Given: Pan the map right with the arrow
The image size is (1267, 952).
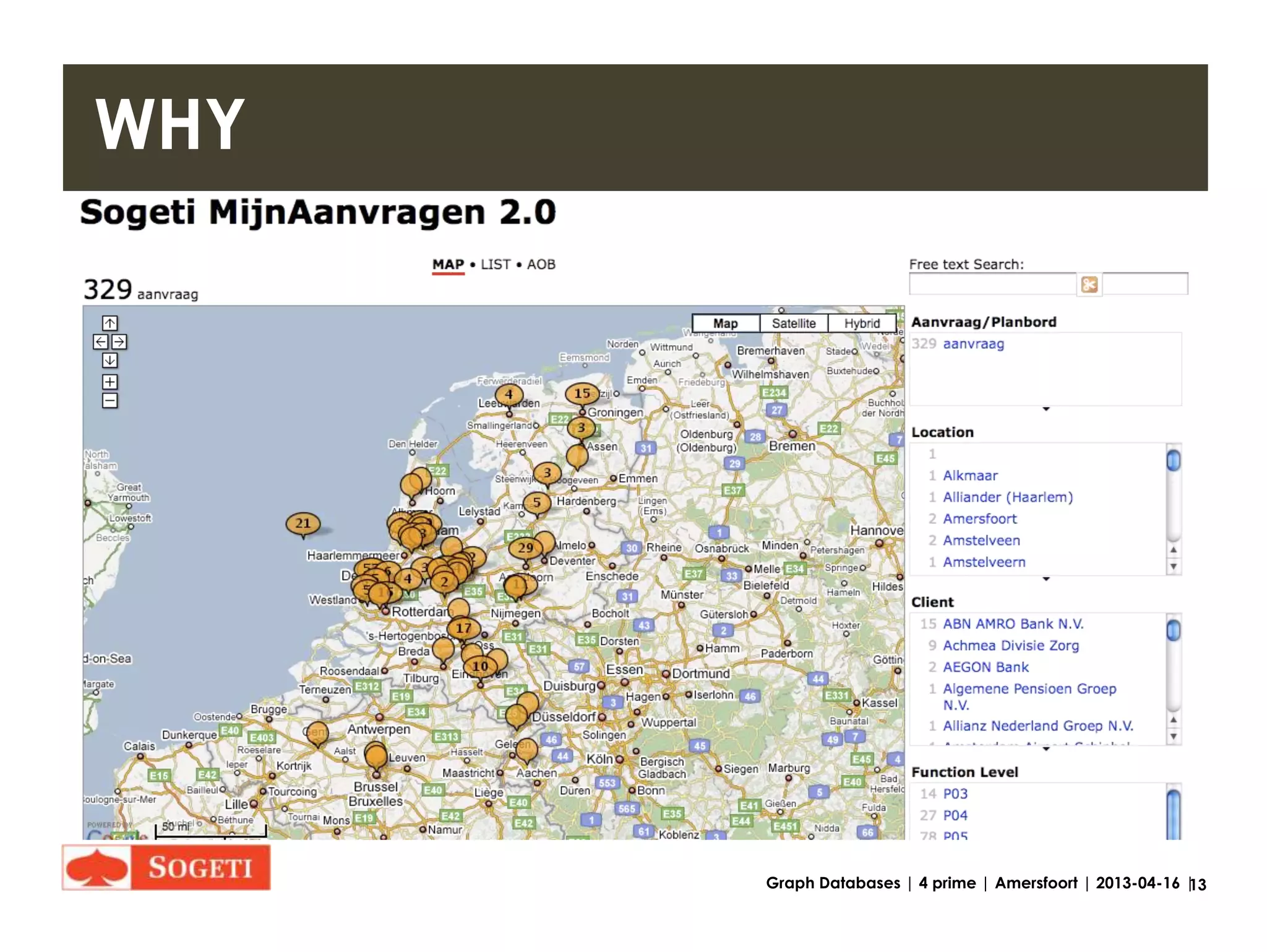Looking at the screenshot, I should pyautogui.click(x=119, y=341).
